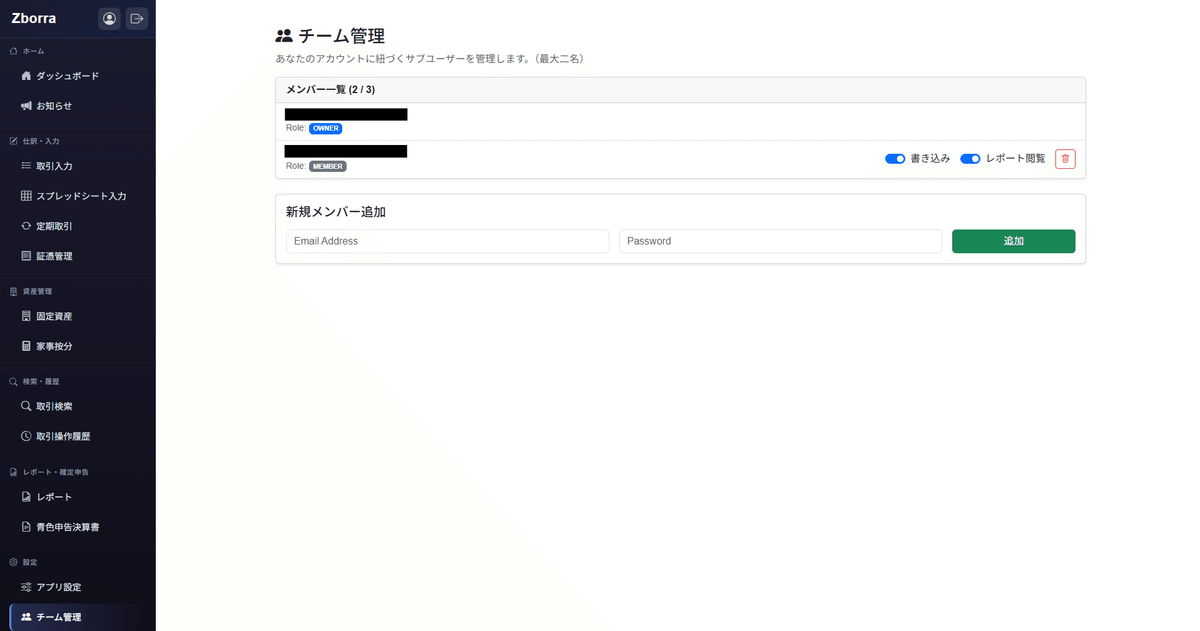This screenshot has width=1200, height=631.
Task: Disable the 書き込み write permission toggle
Action: pyautogui.click(x=895, y=158)
